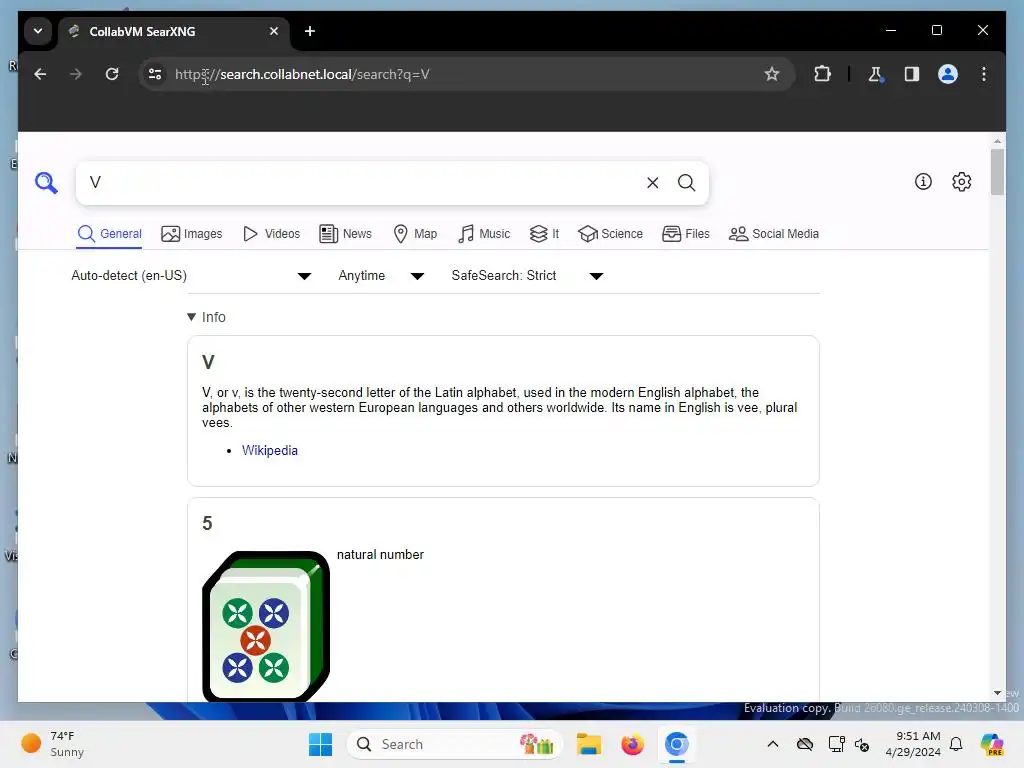Reload the current page
This screenshot has width=1024, height=768.
point(112,74)
